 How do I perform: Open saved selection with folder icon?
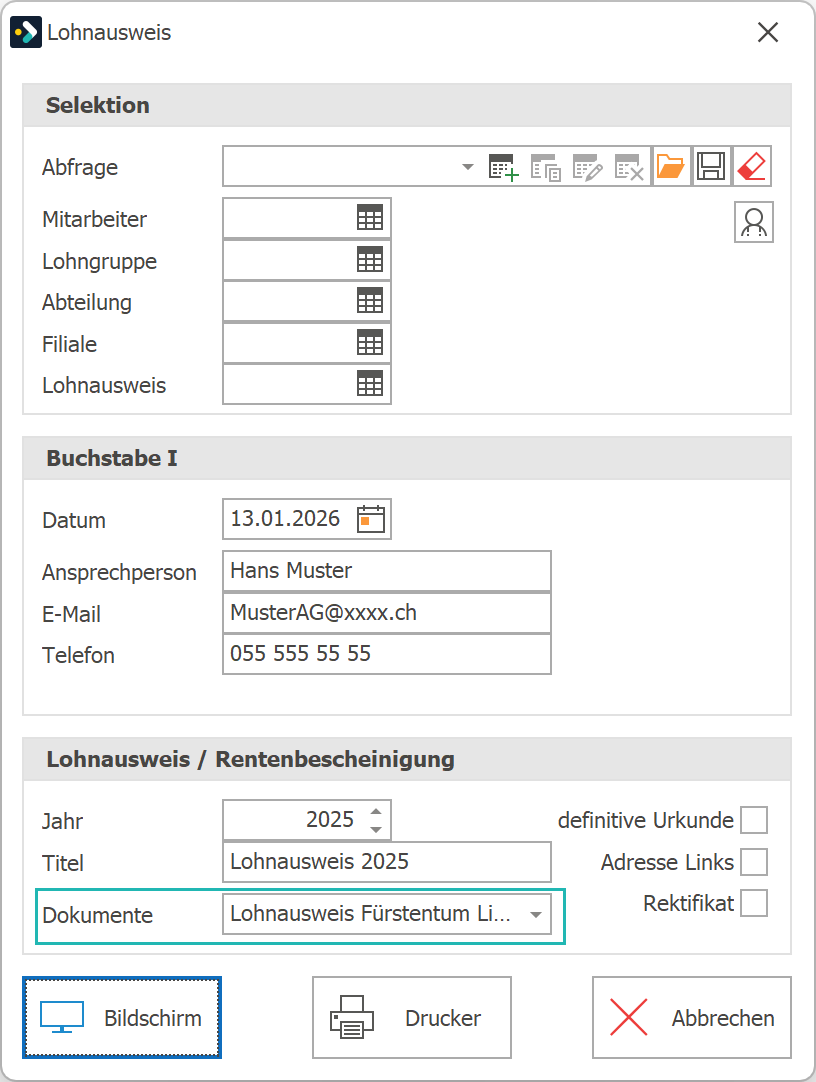670,166
